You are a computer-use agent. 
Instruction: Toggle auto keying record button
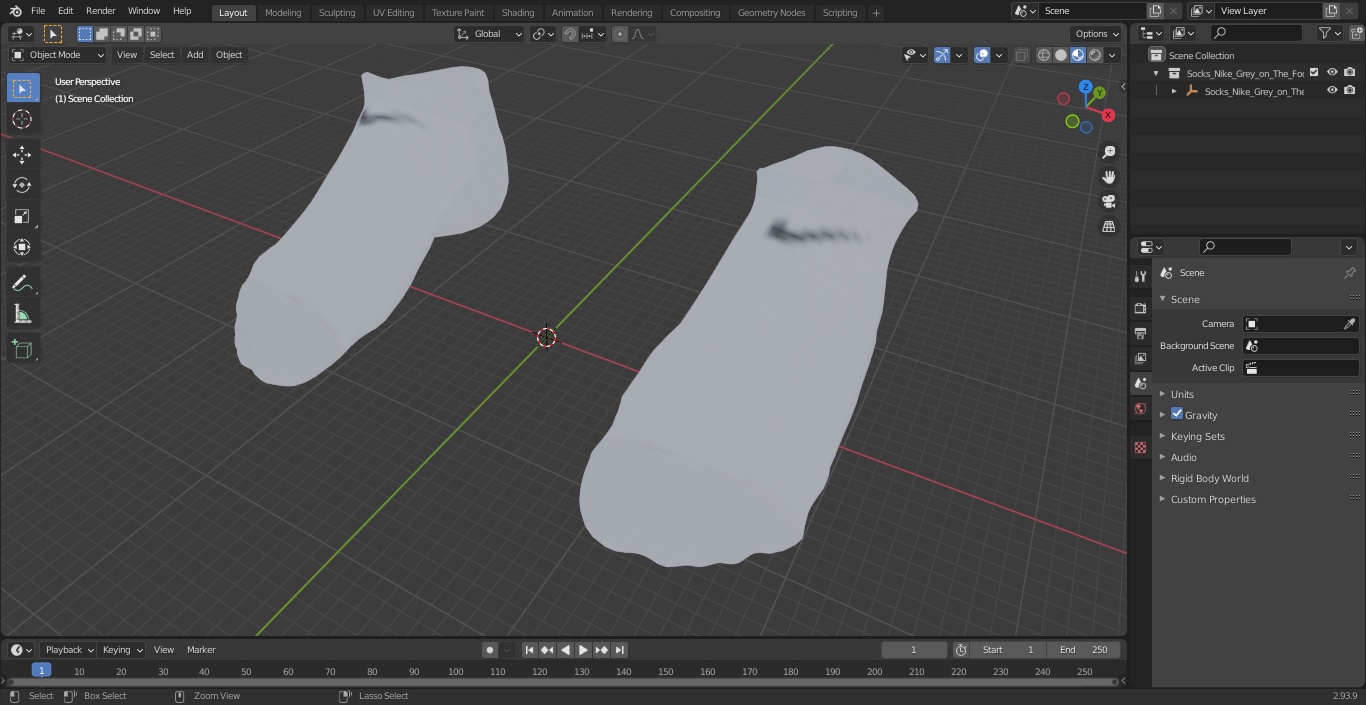point(490,650)
